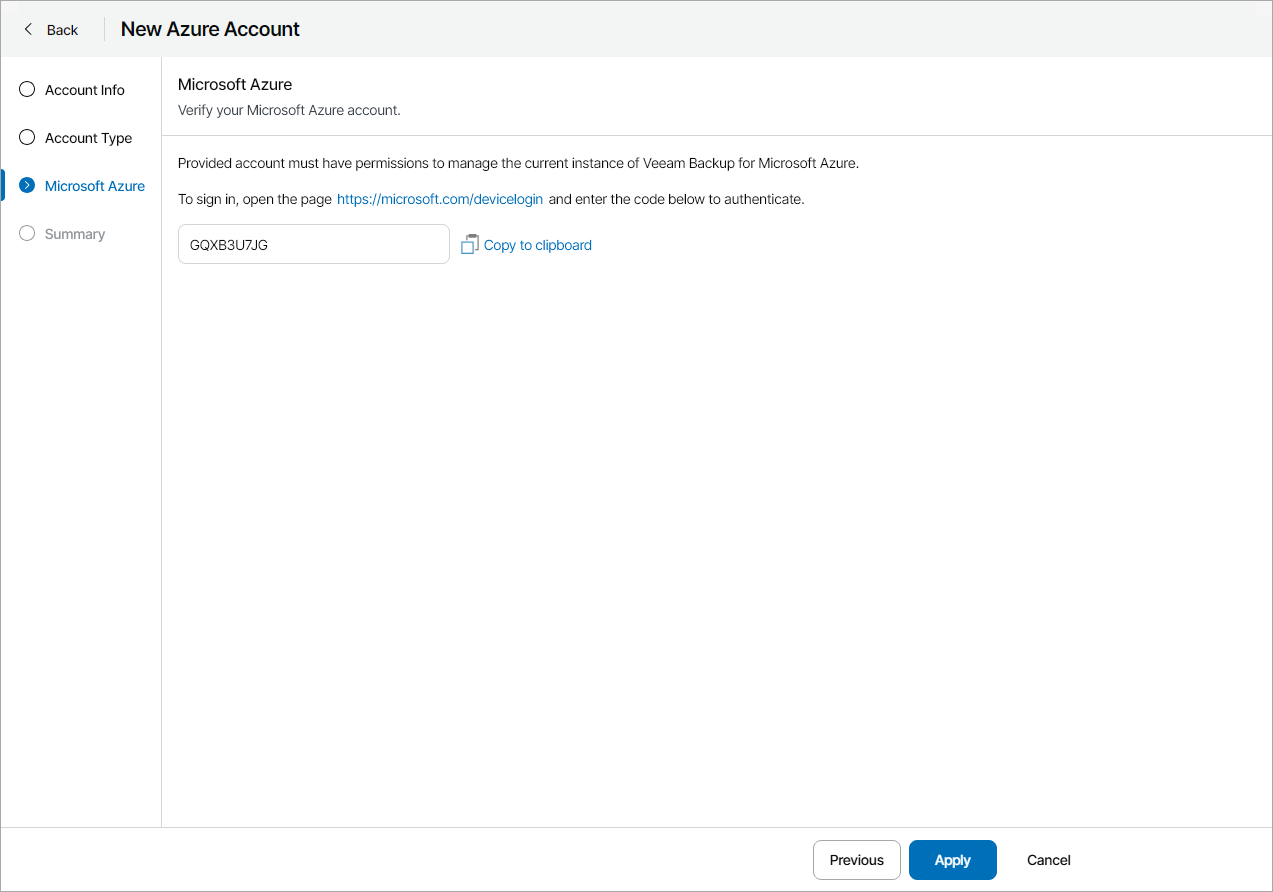This screenshot has height=892, width=1273.
Task: Click the Previous button
Action: 856,859
